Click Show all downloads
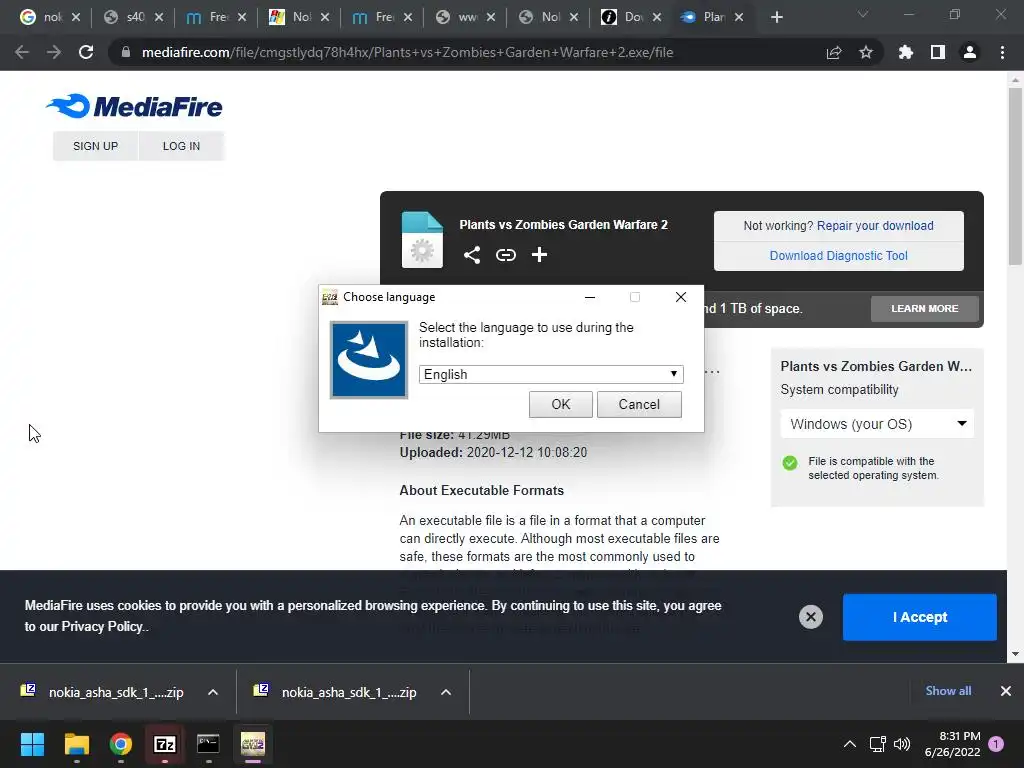This screenshot has height=768, width=1024. (948, 691)
